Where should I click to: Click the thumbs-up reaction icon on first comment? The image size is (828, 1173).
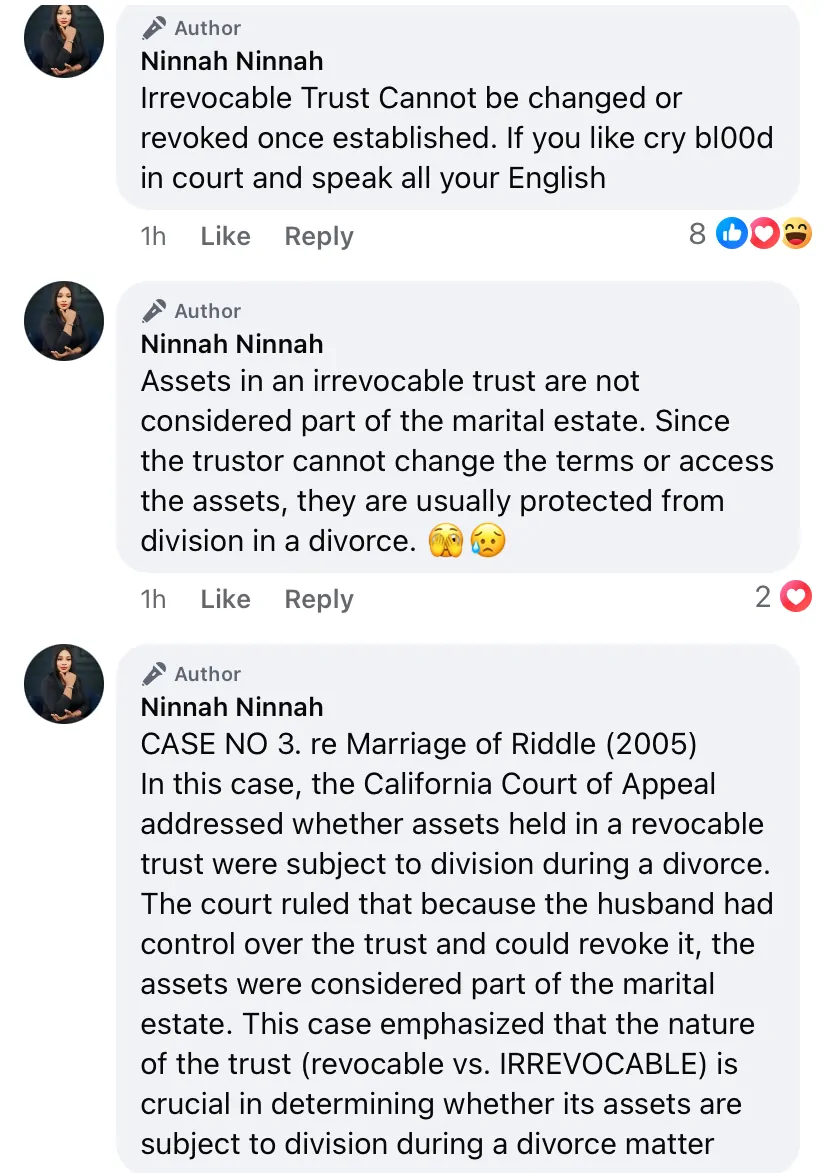pos(732,234)
